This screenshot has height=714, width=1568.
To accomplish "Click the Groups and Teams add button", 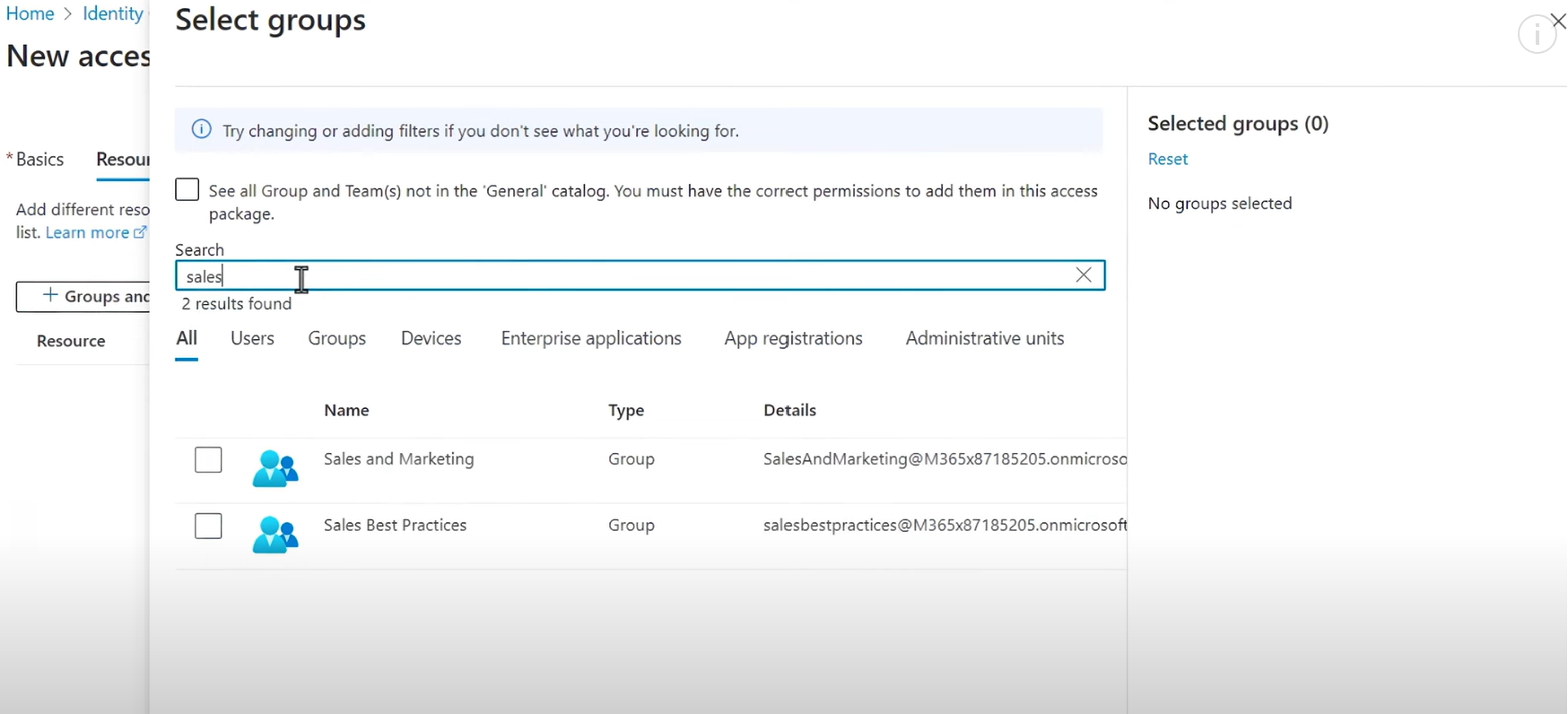I will coord(83,297).
